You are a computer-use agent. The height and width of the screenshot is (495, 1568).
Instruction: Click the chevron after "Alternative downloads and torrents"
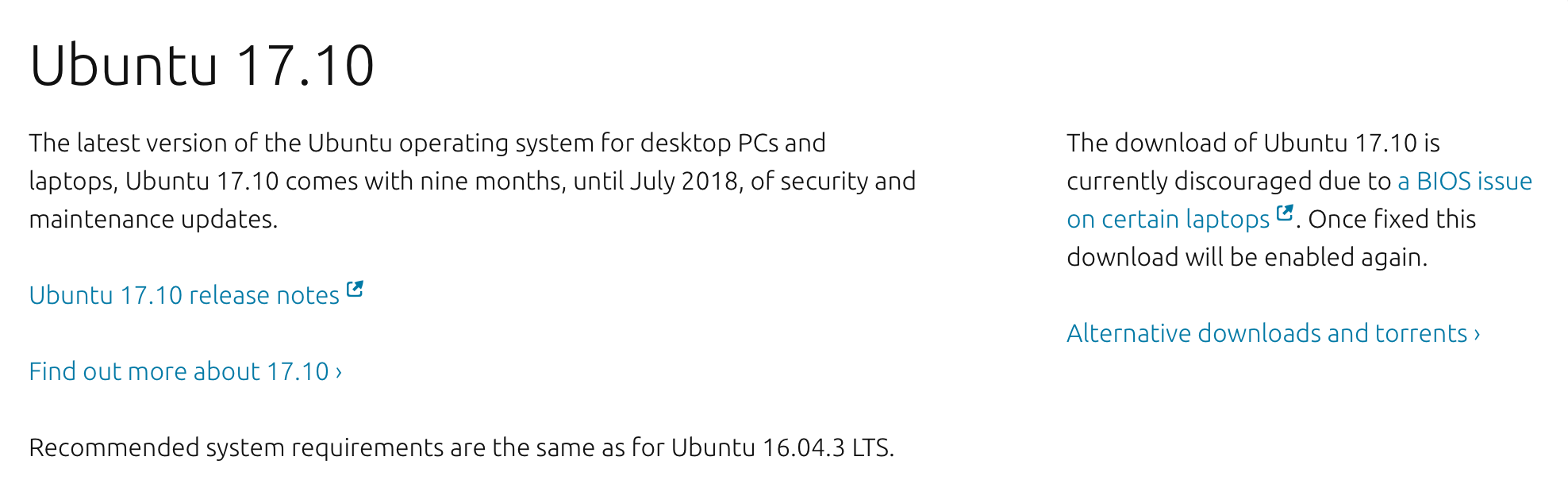pyautogui.click(x=1477, y=334)
